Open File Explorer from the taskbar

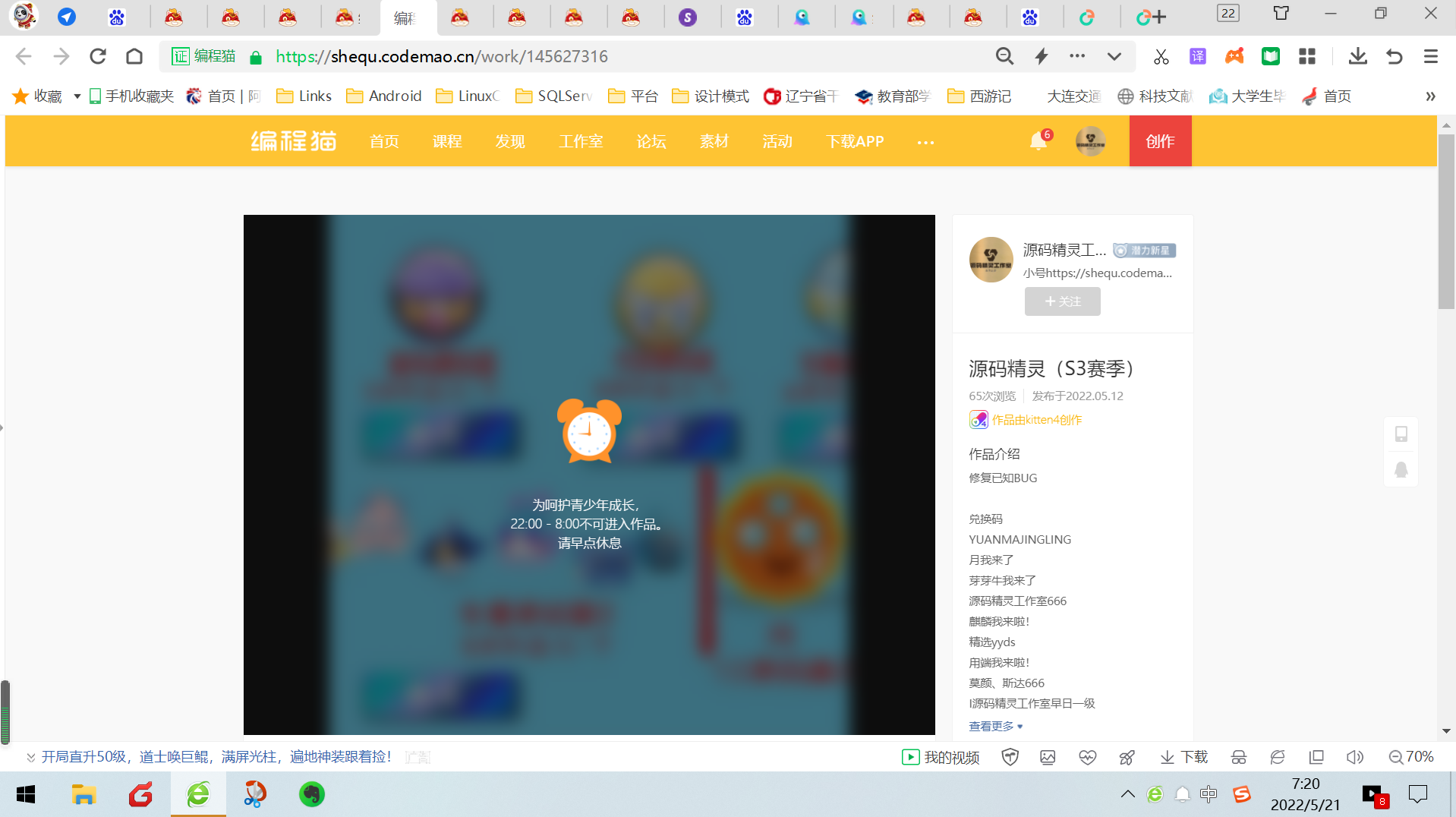click(x=84, y=795)
